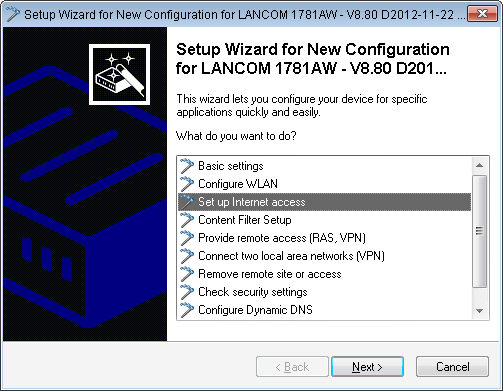This screenshot has width=503, height=391.
Task: Click the wand icon beside Basic settings
Action: (187, 166)
